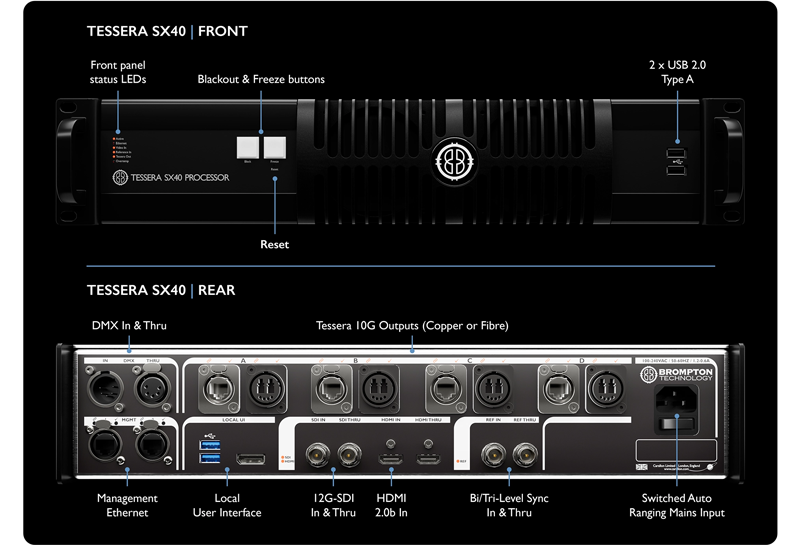800x545 pixels.
Task: Click output B fibre port
Action: (379, 389)
